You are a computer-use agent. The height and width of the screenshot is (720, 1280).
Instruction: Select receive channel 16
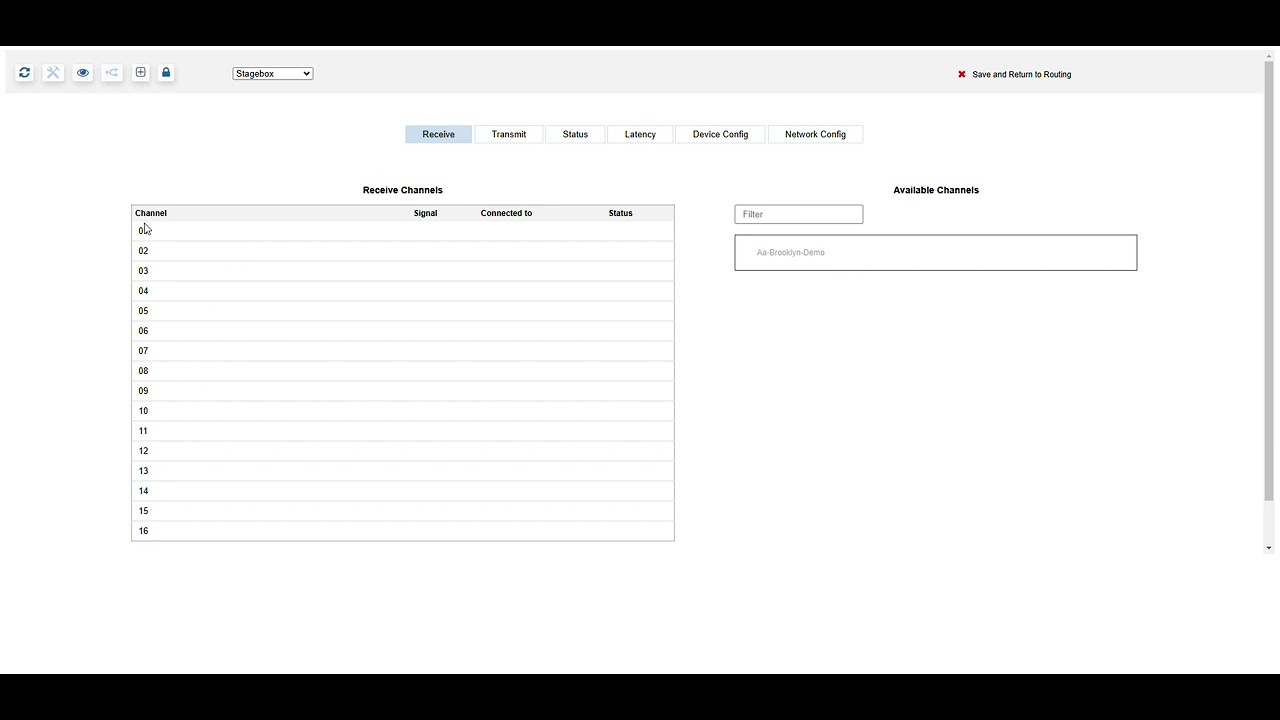[403, 531]
